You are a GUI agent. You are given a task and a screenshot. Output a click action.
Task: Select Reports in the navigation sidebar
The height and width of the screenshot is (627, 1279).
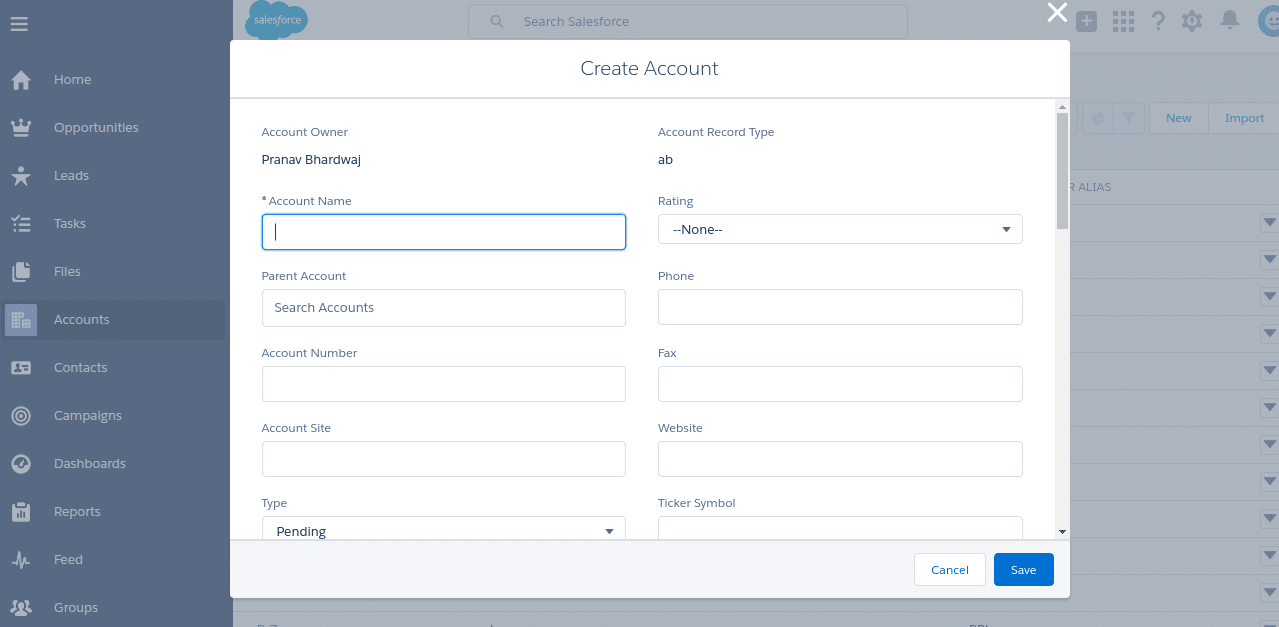77,512
